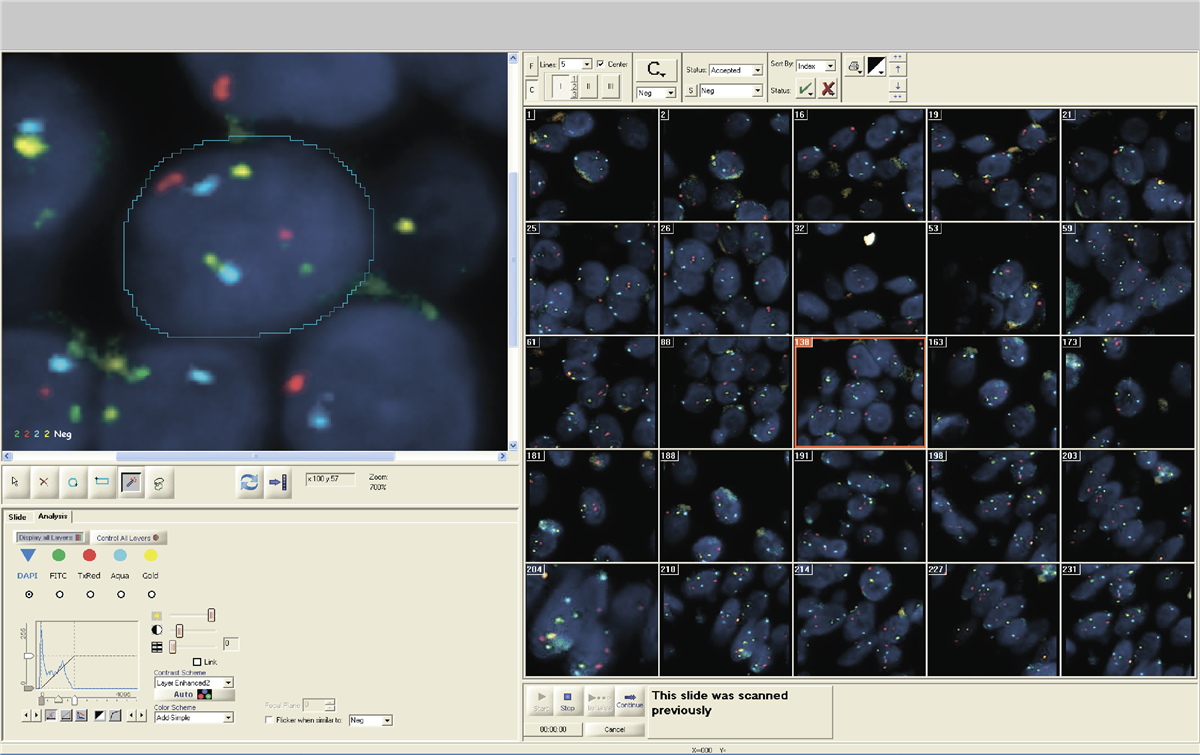This screenshot has width=1200, height=755.
Task: Switch to the Slide tab
Action: (x=17, y=516)
